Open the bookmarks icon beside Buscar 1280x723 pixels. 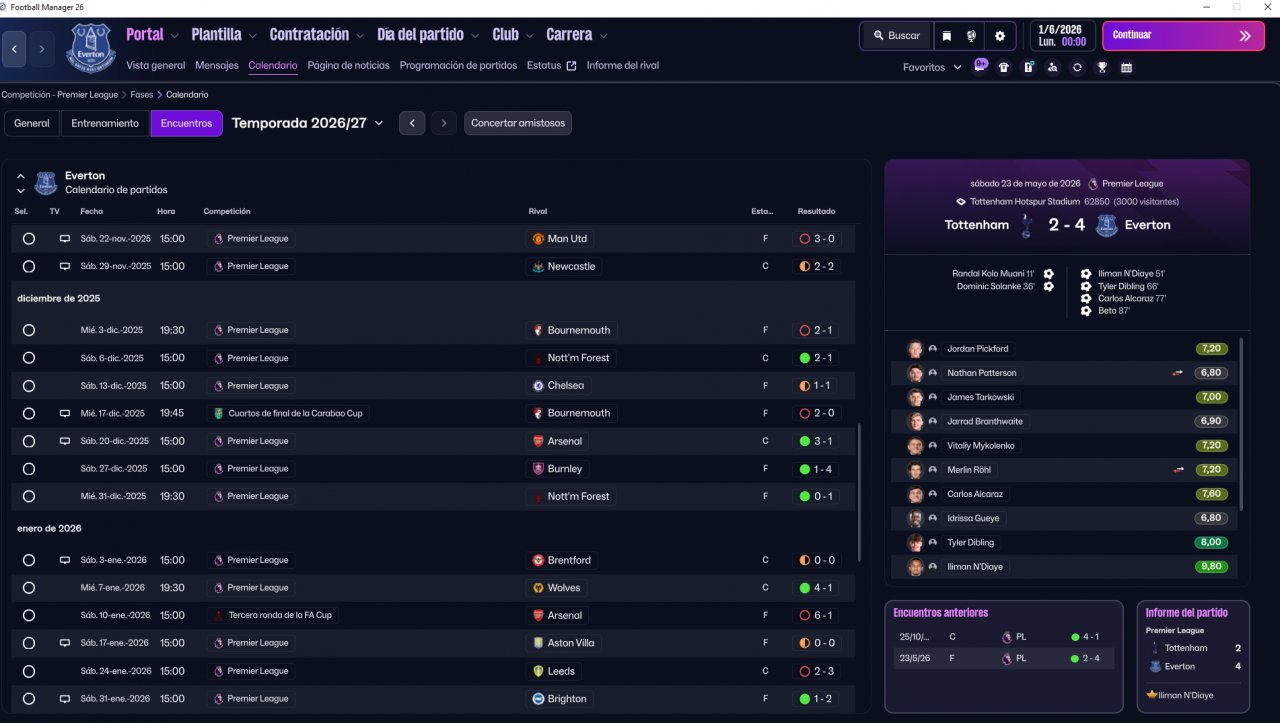[947, 36]
